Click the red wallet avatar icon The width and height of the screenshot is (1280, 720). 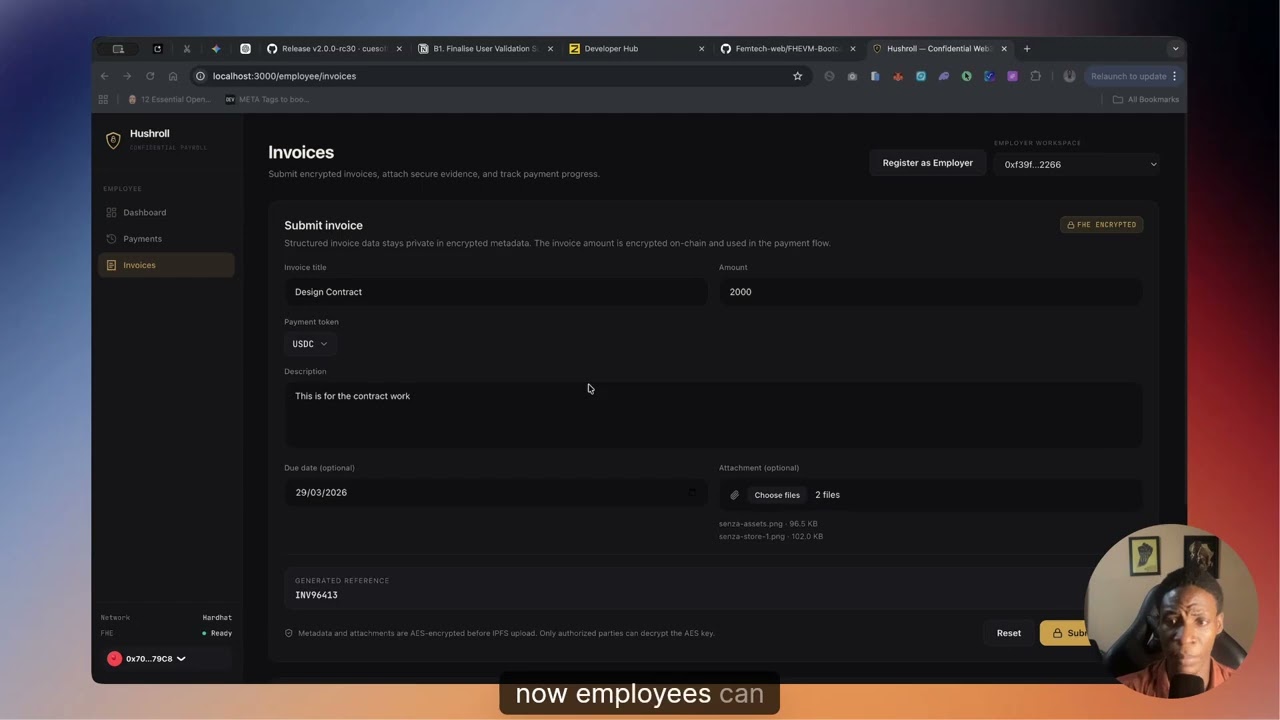click(x=114, y=659)
